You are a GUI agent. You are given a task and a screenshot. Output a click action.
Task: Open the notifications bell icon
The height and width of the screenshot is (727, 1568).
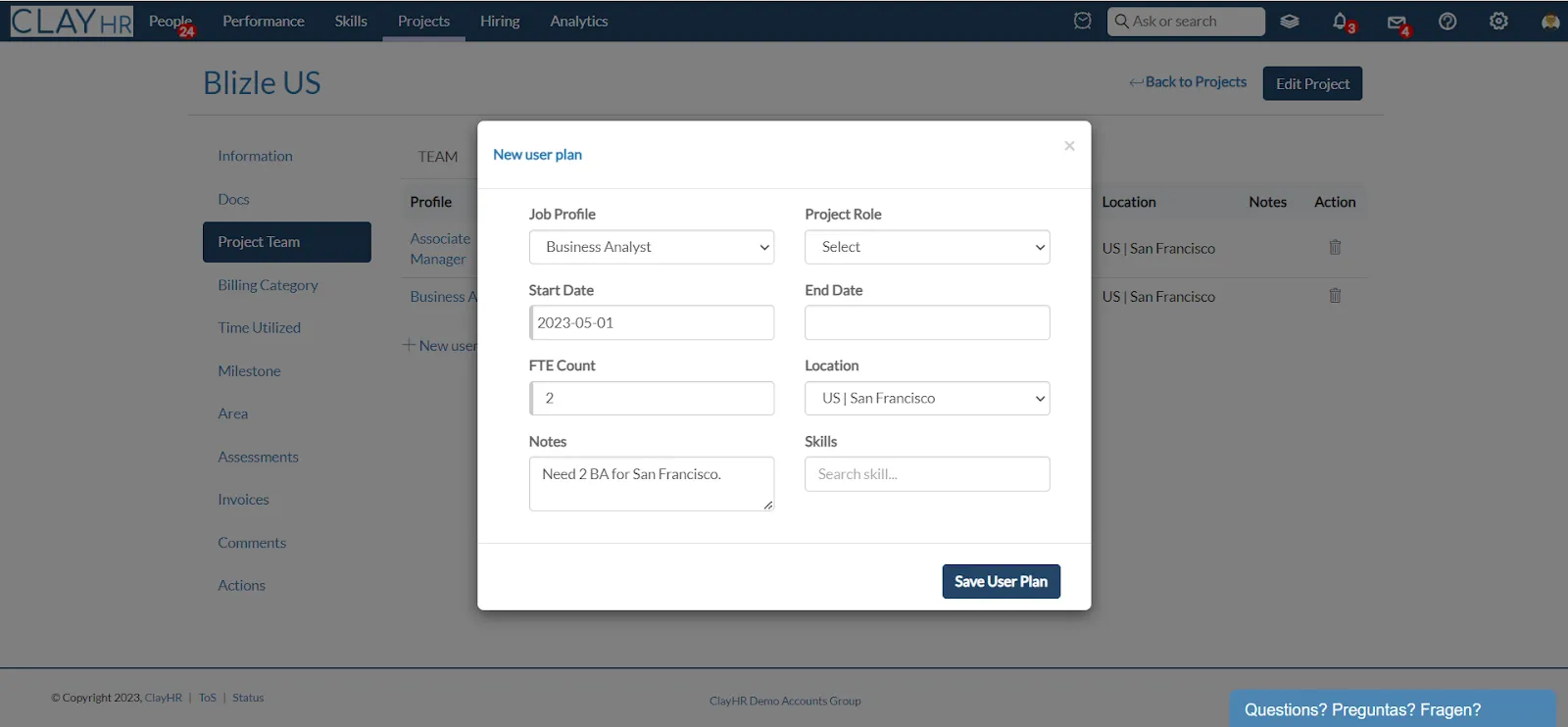[x=1341, y=21]
